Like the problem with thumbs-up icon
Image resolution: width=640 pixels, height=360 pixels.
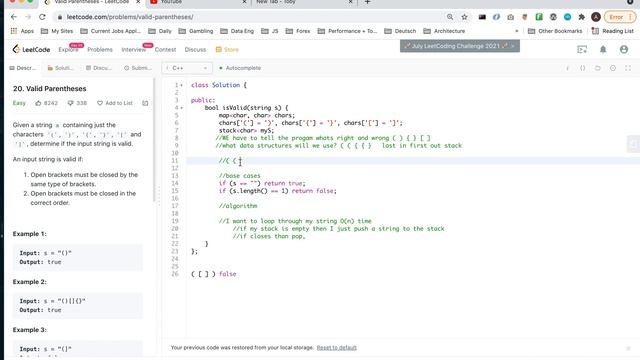tap(38, 103)
